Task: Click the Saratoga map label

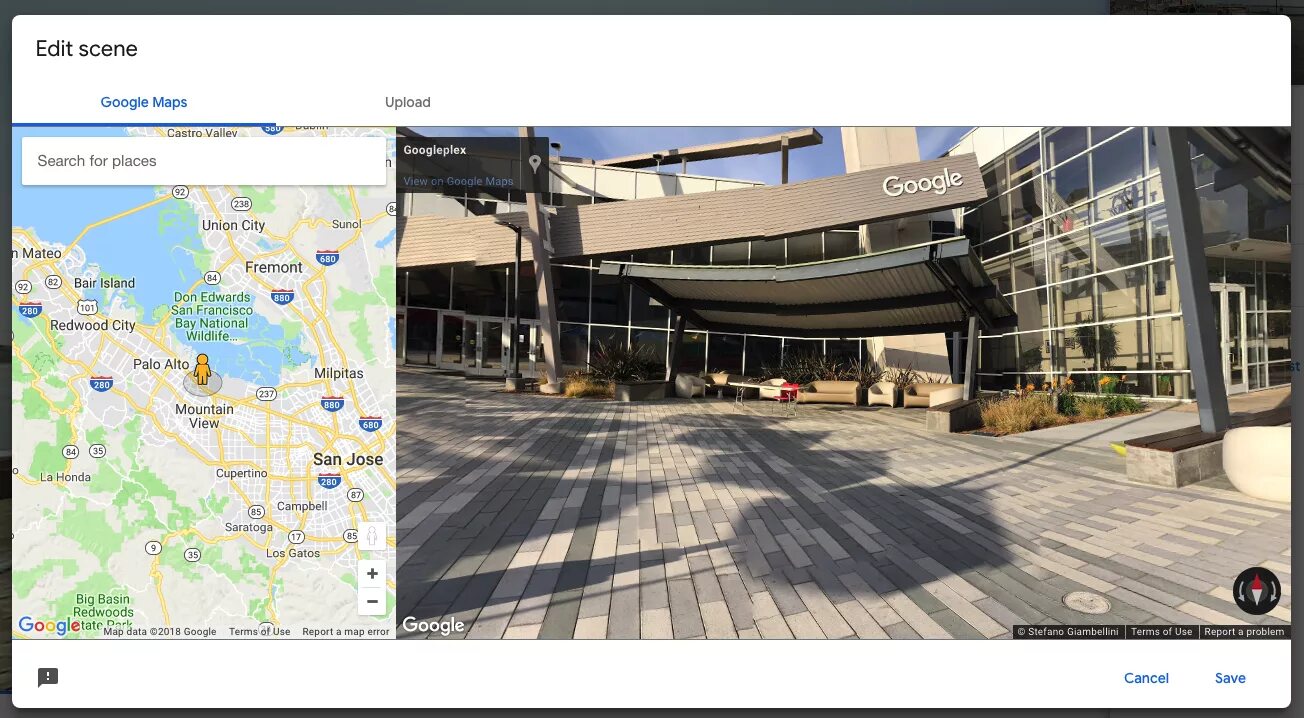Action: coord(249,527)
